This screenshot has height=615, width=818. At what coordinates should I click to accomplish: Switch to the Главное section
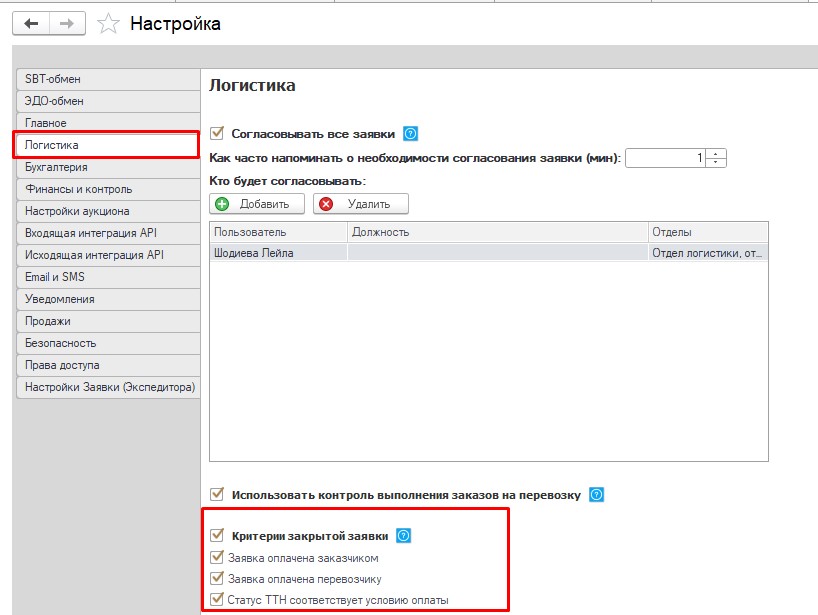point(109,123)
